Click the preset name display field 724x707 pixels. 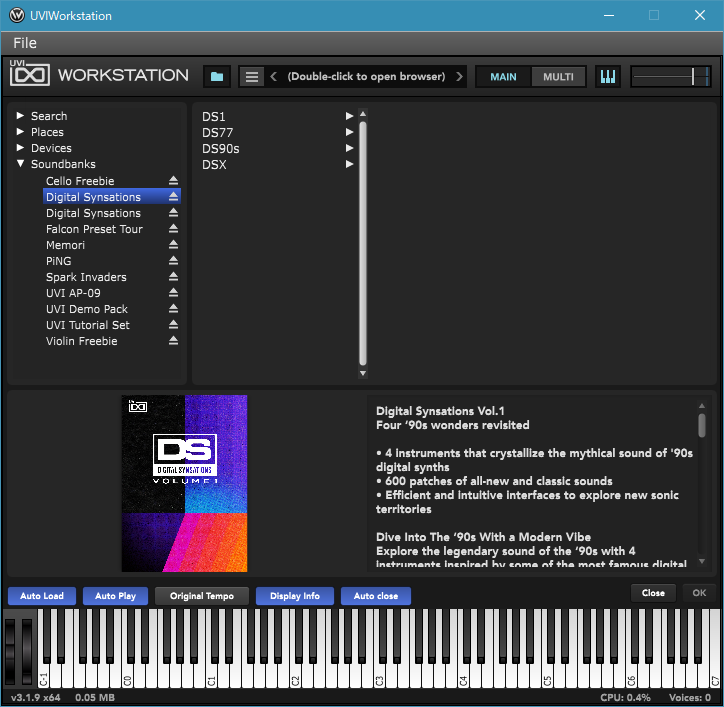tap(366, 77)
